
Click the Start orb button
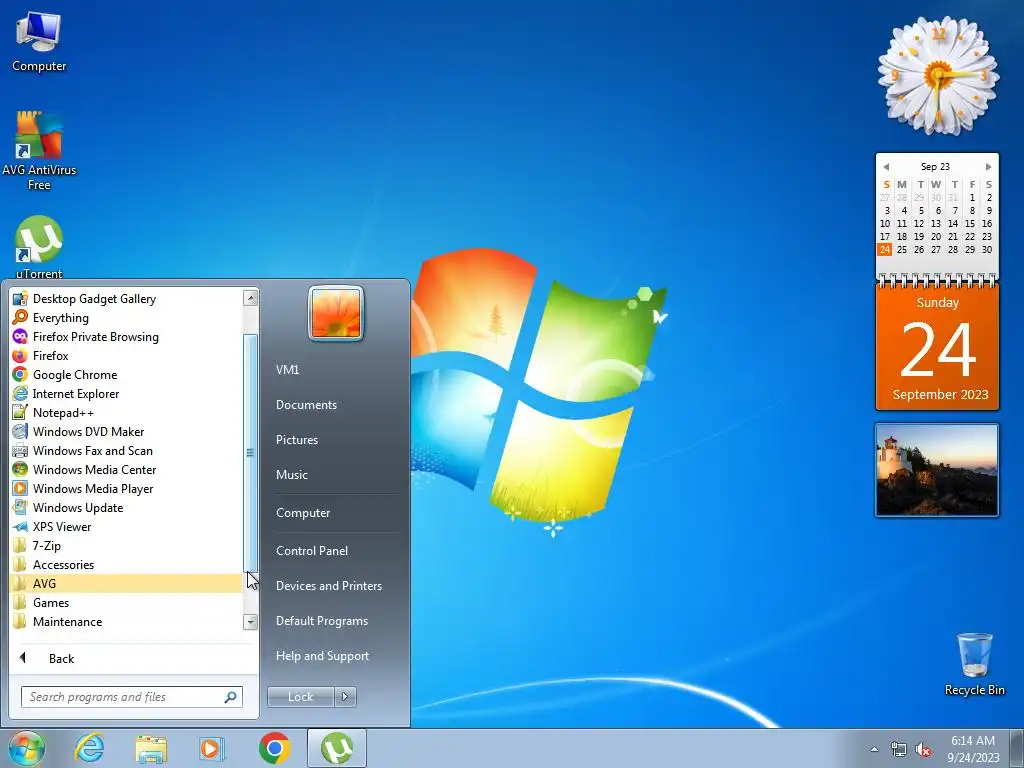27,748
